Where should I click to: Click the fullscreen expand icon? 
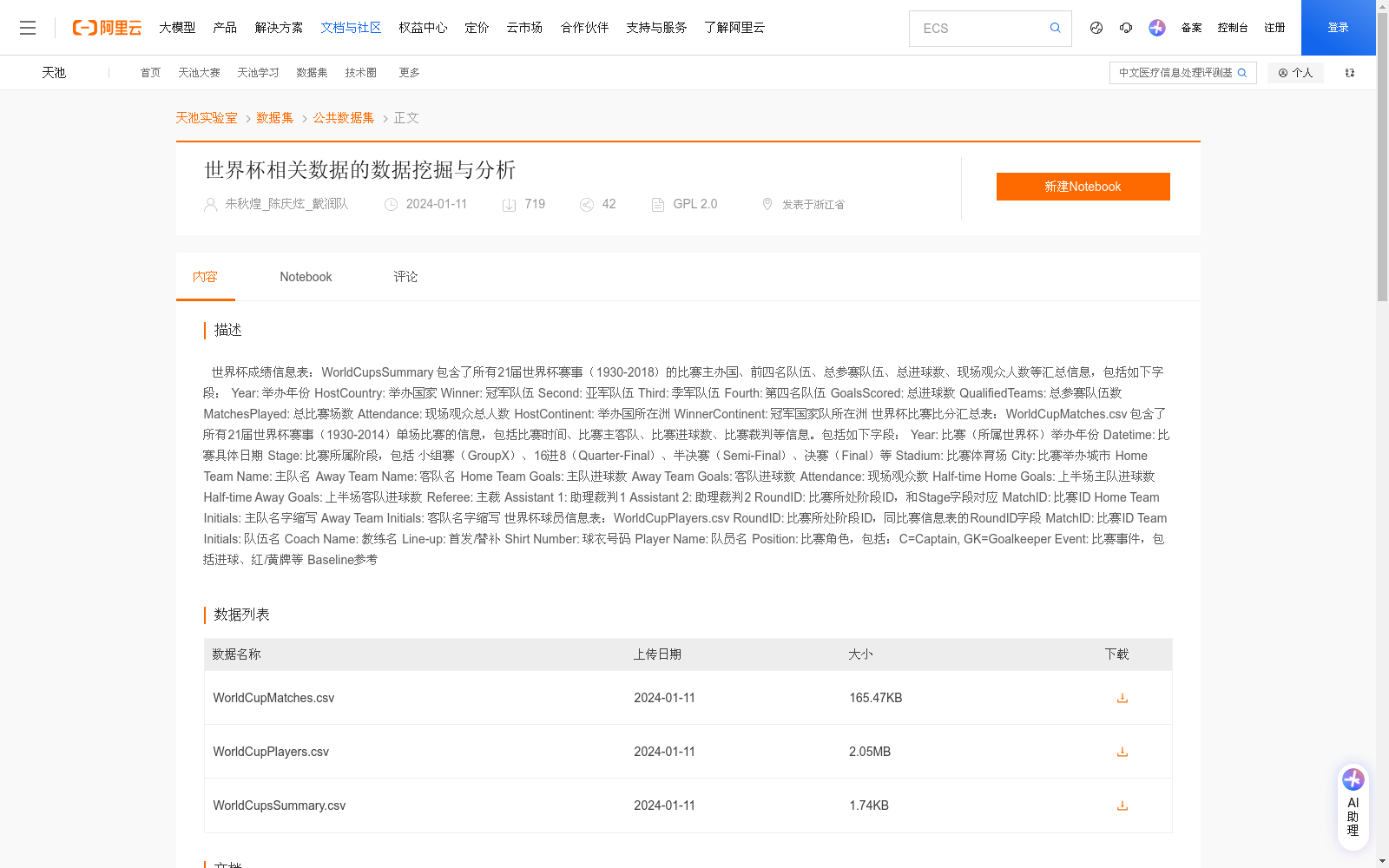pos(1350,73)
